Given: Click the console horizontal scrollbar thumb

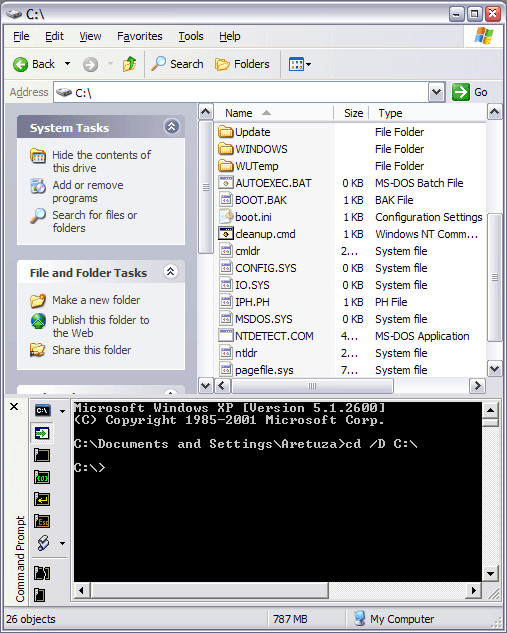Looking at the screenshot, I should 210,590.
